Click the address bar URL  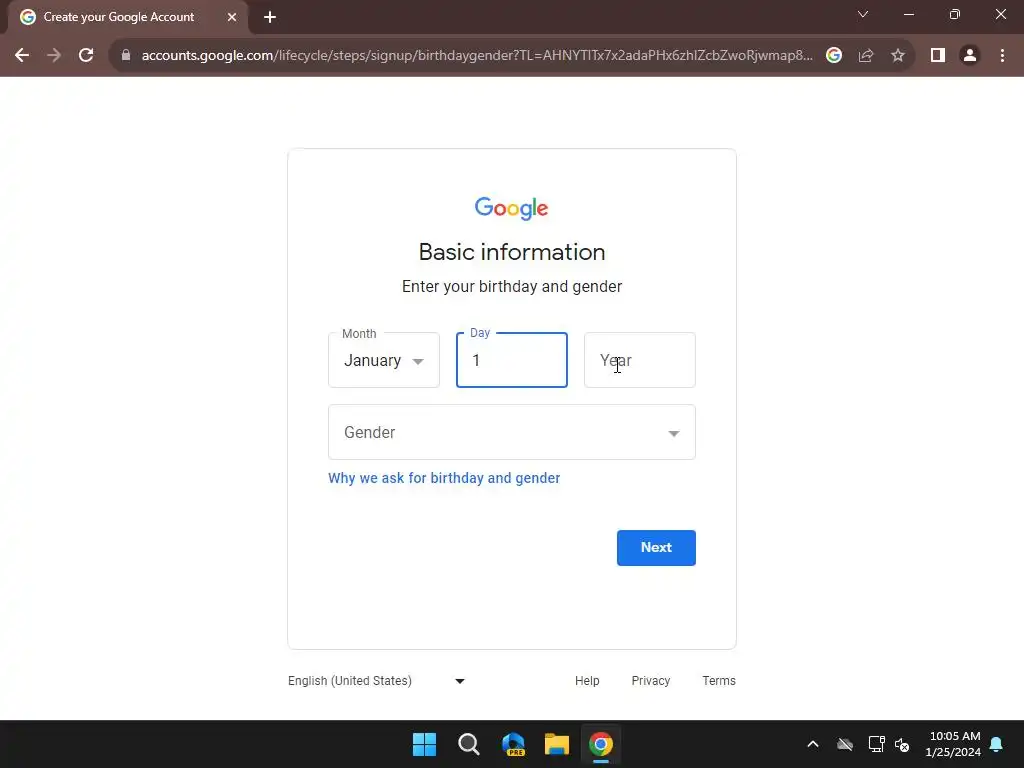pyautogui.click(x=477, y=56)
